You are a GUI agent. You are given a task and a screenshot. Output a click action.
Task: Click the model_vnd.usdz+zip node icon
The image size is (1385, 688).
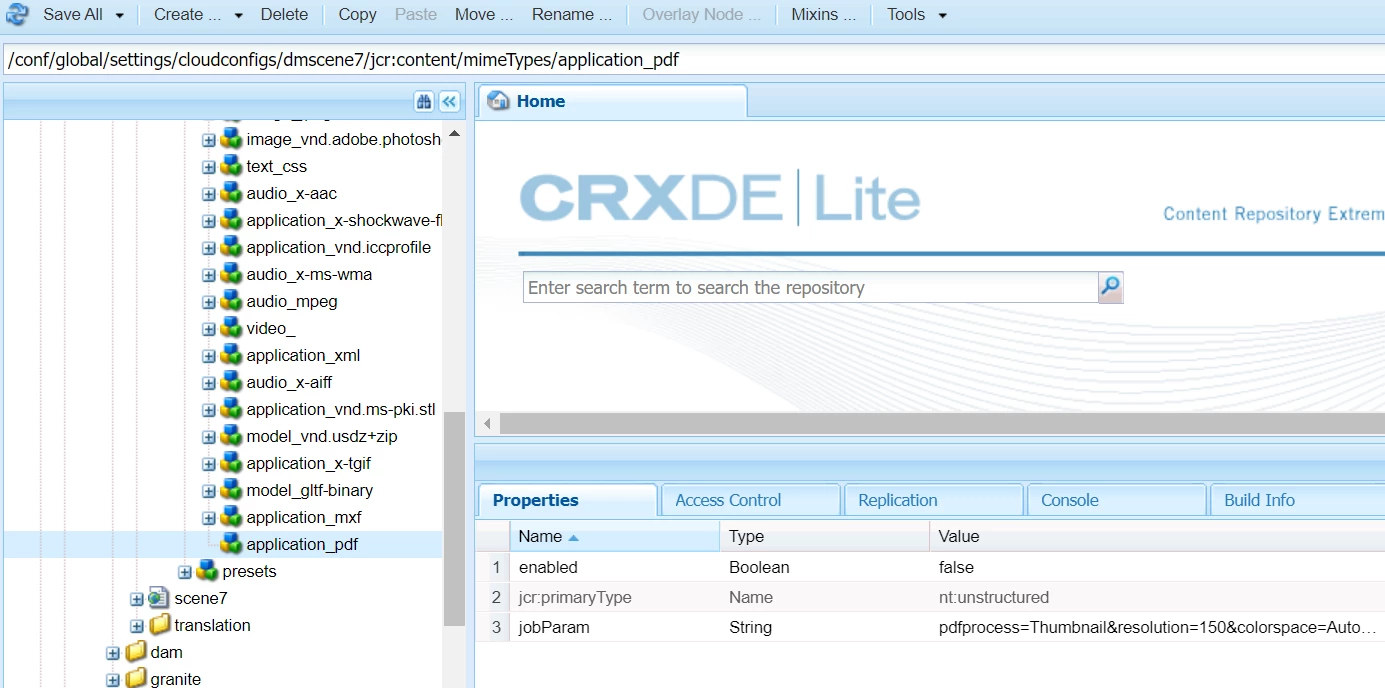pyautogui.click(x=231, y=436)
